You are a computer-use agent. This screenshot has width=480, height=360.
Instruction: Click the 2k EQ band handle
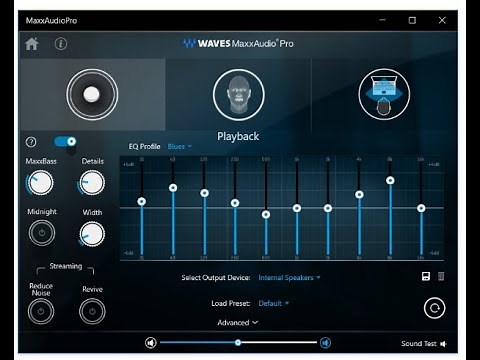point(328,208)
